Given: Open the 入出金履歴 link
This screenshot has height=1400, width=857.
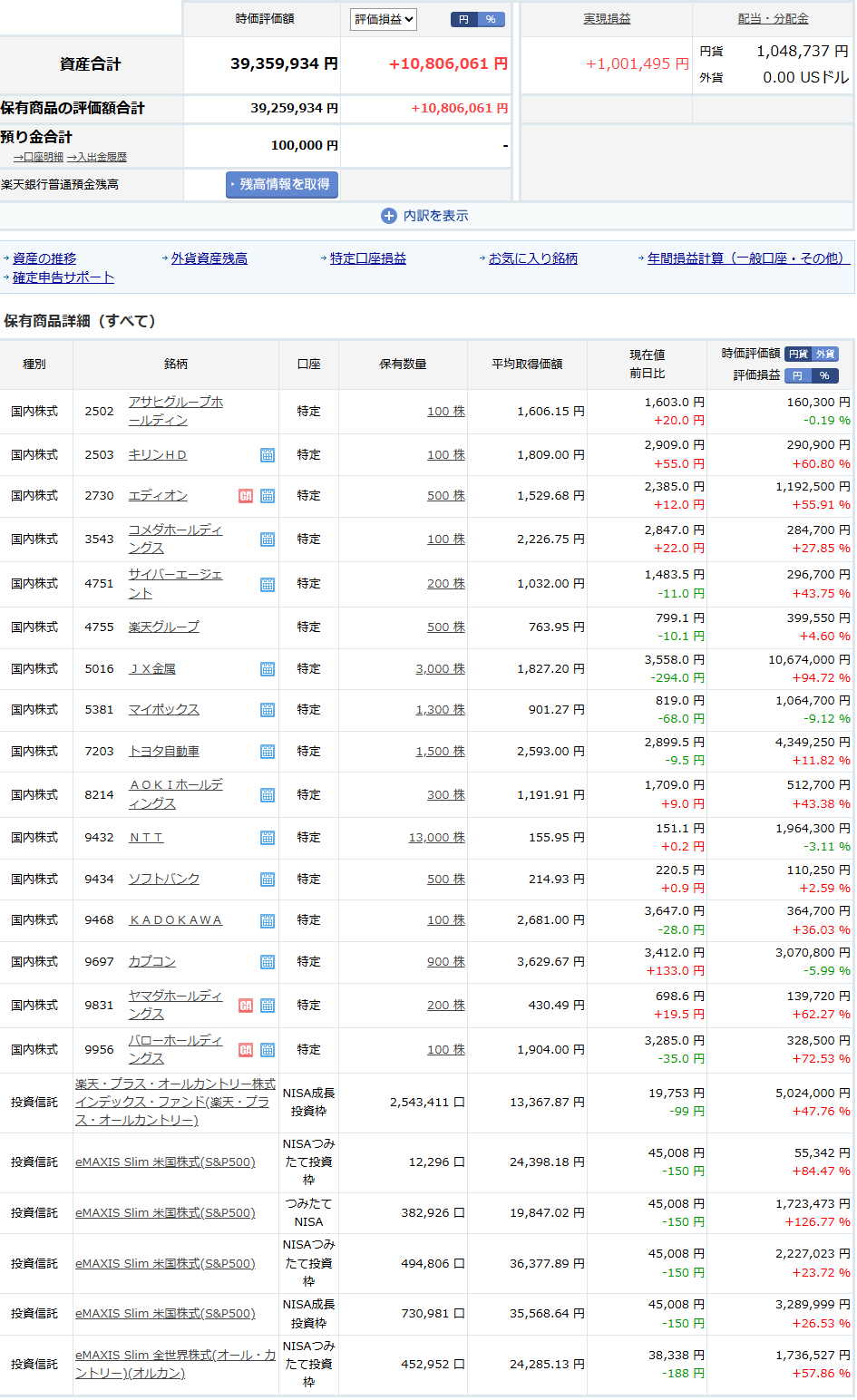Looking at the screenshot, I should pos(97,157).
